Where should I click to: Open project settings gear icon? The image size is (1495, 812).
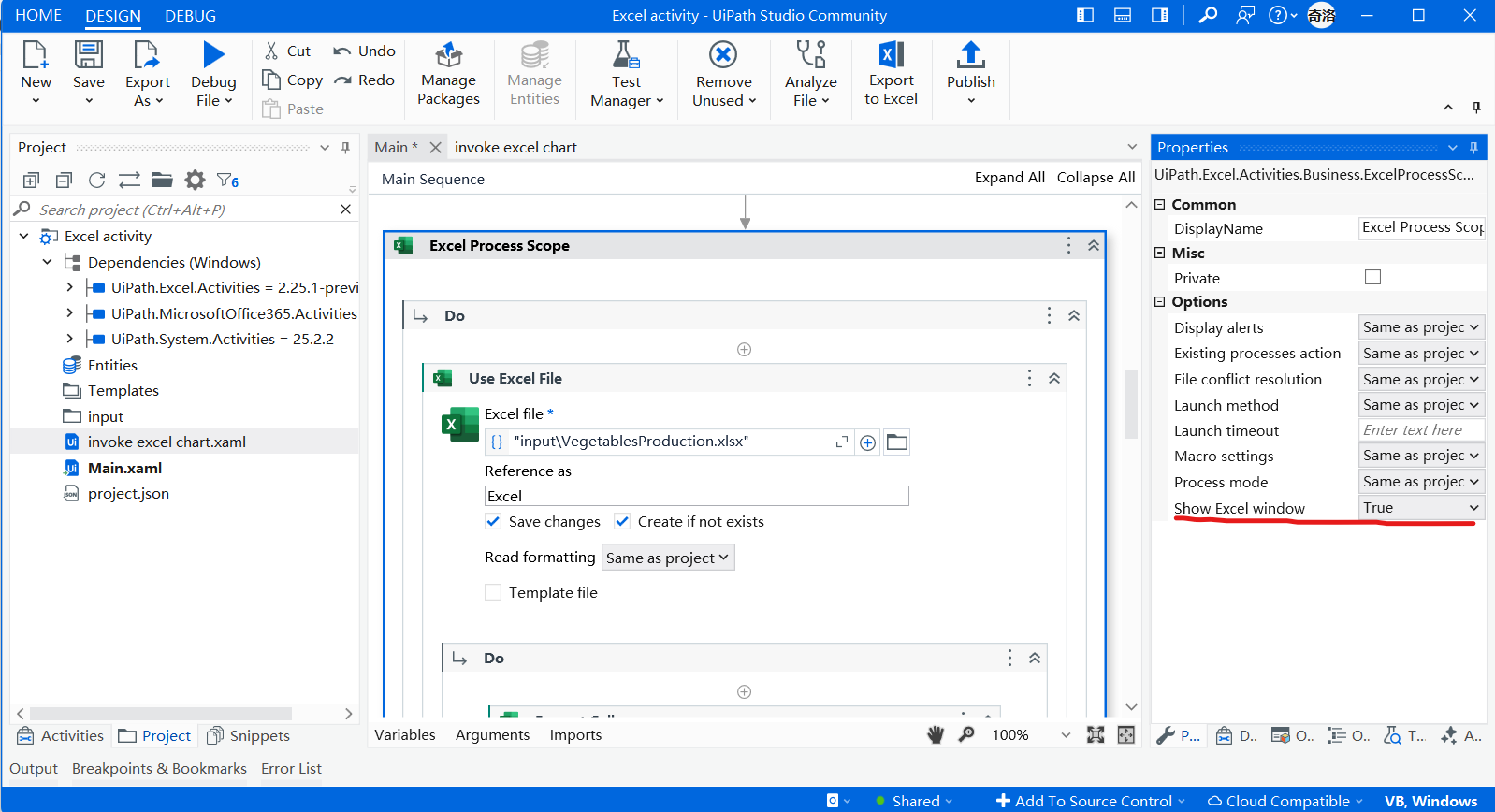point(195,181)
